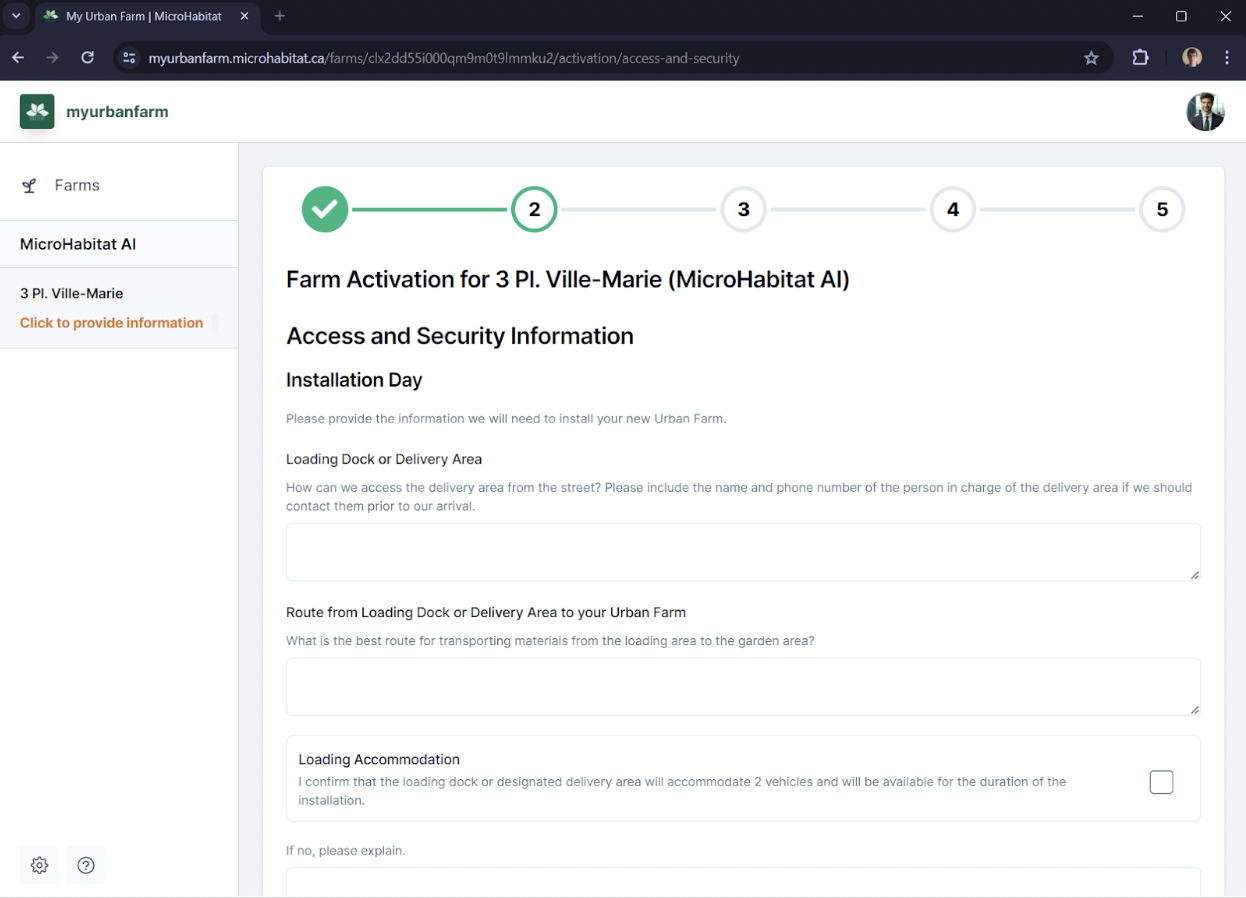Open browser extensions puzzle icon
The image size is (1246, 898).
(1140, 58)
